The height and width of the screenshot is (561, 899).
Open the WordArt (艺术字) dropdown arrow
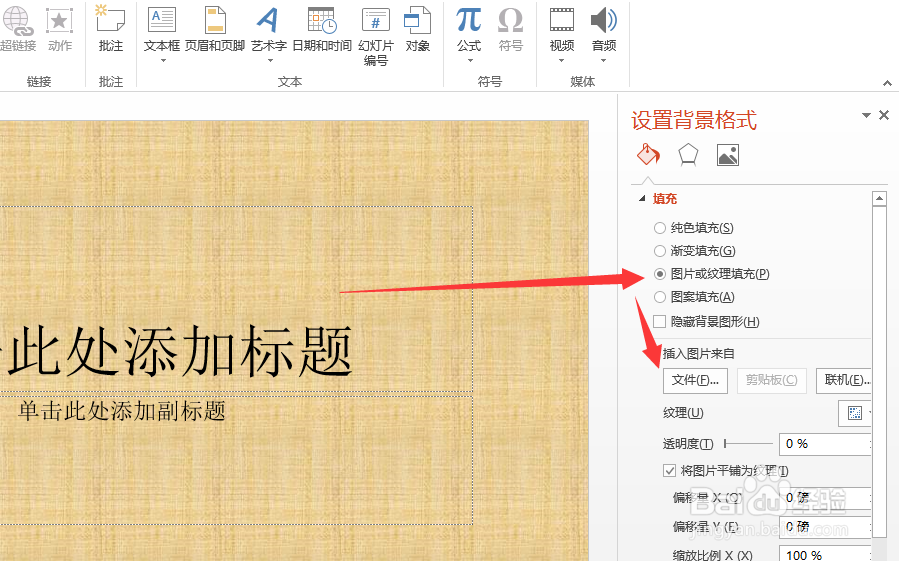(x=270, y=60)
